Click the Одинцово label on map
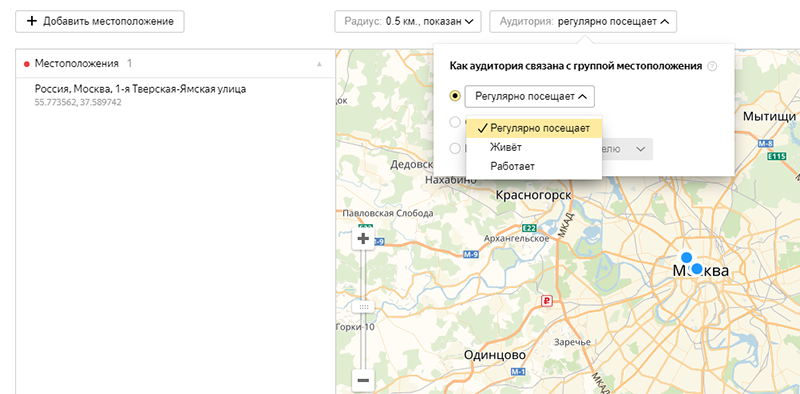800x394 pixels. tap(495, 355)
